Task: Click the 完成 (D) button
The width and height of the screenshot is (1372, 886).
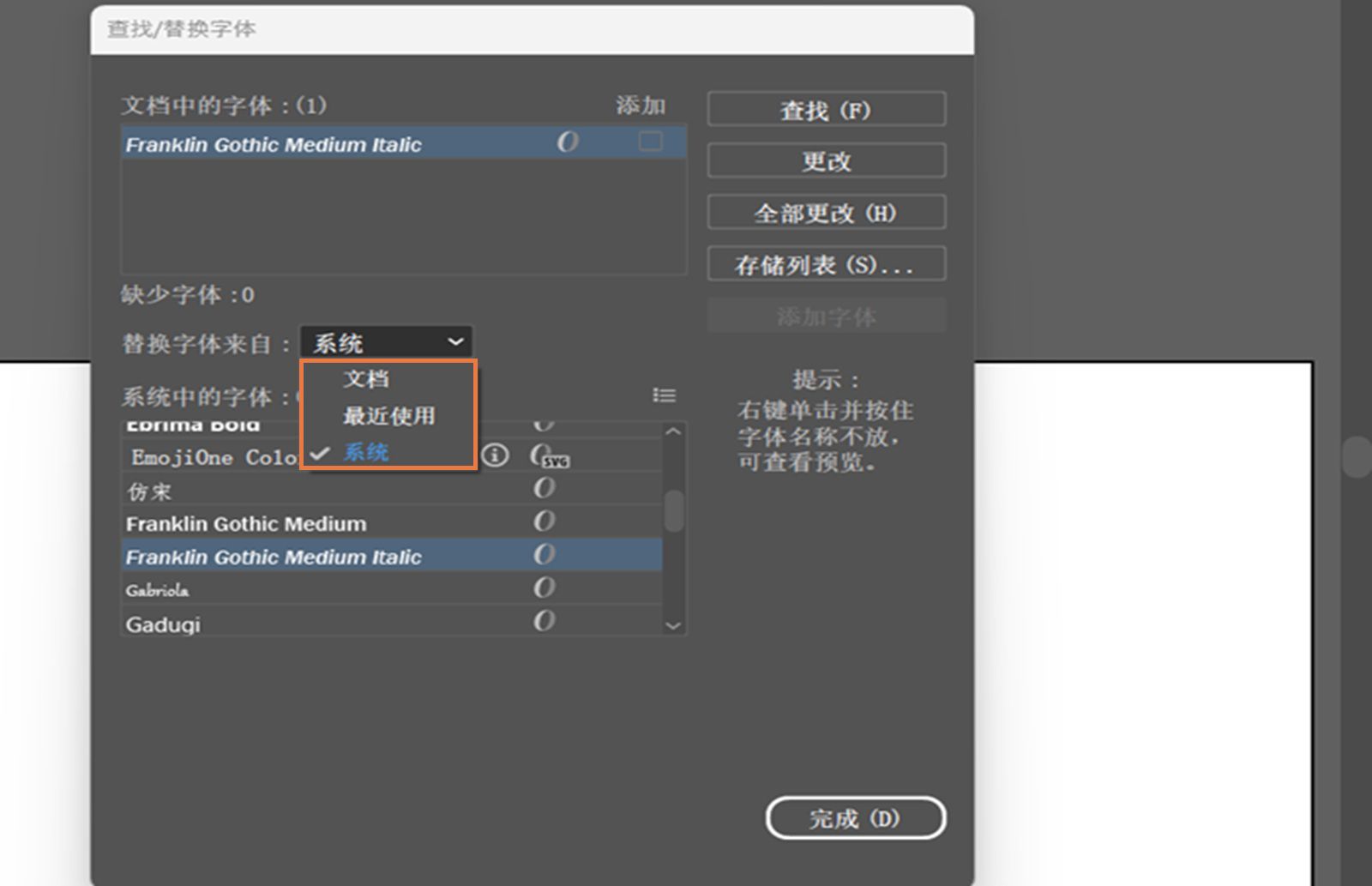Action: coord(855,819)
